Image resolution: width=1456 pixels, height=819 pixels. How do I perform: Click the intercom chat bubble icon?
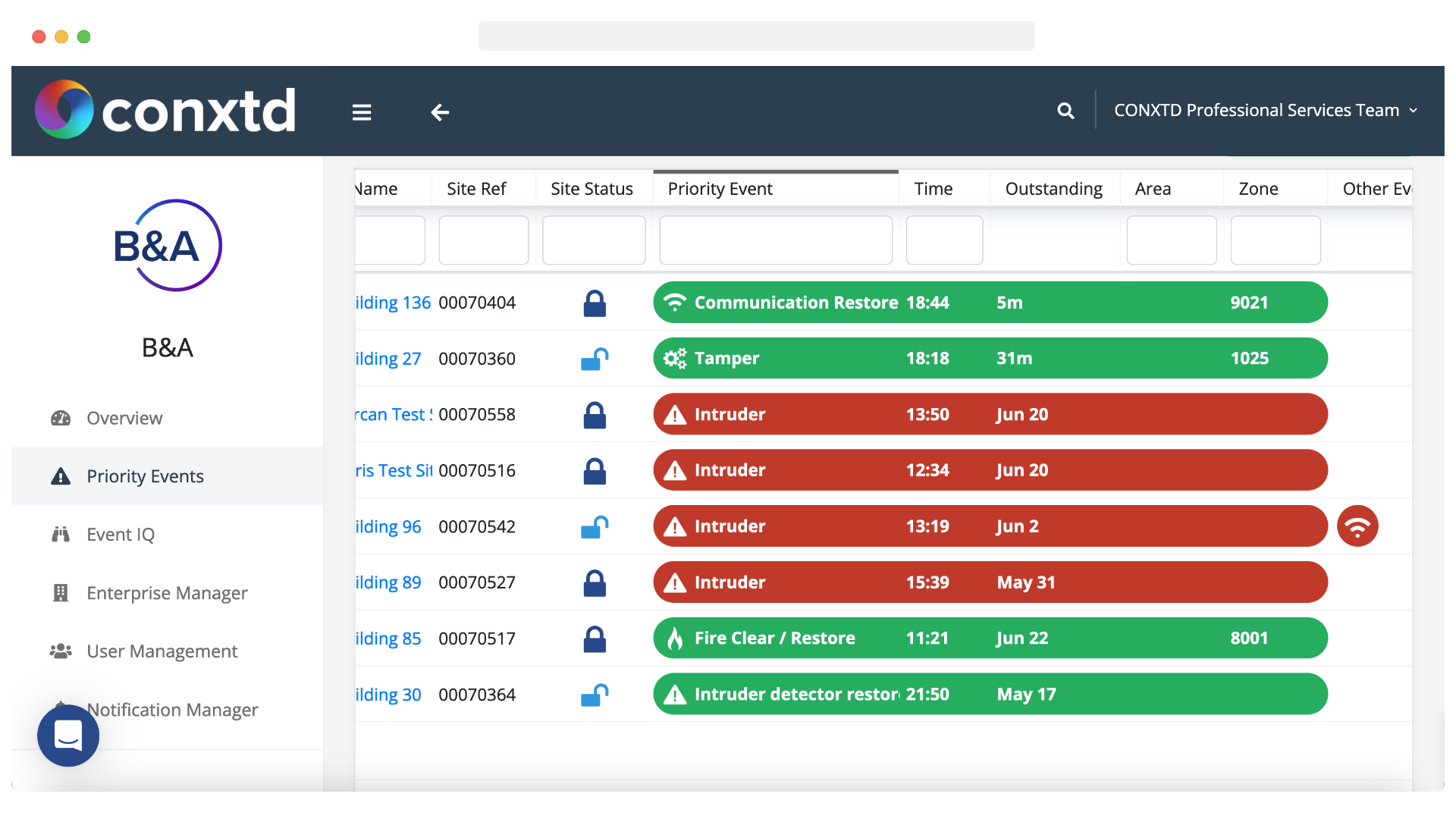click(x=67, y=735)
